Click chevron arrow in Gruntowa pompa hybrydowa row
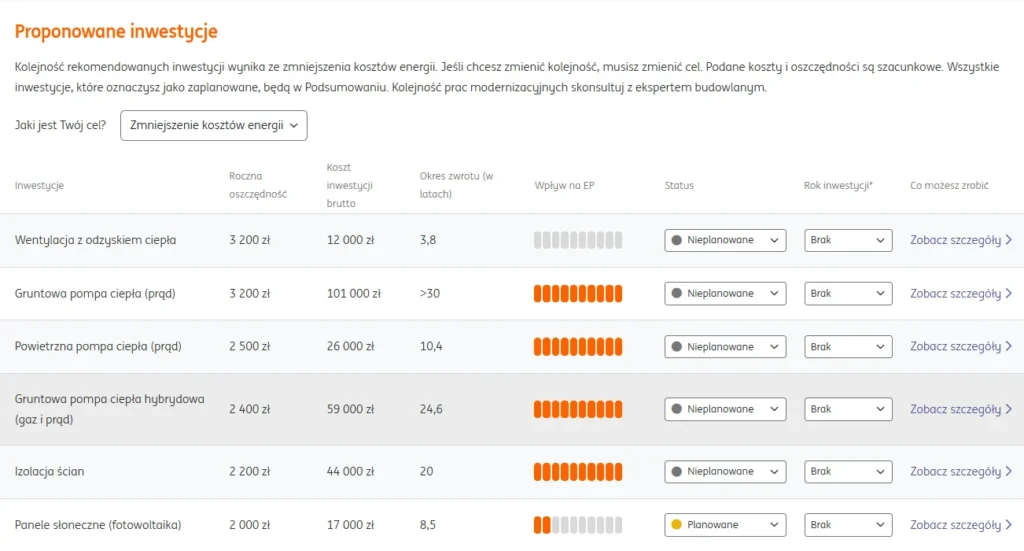 click(1008, 409)
